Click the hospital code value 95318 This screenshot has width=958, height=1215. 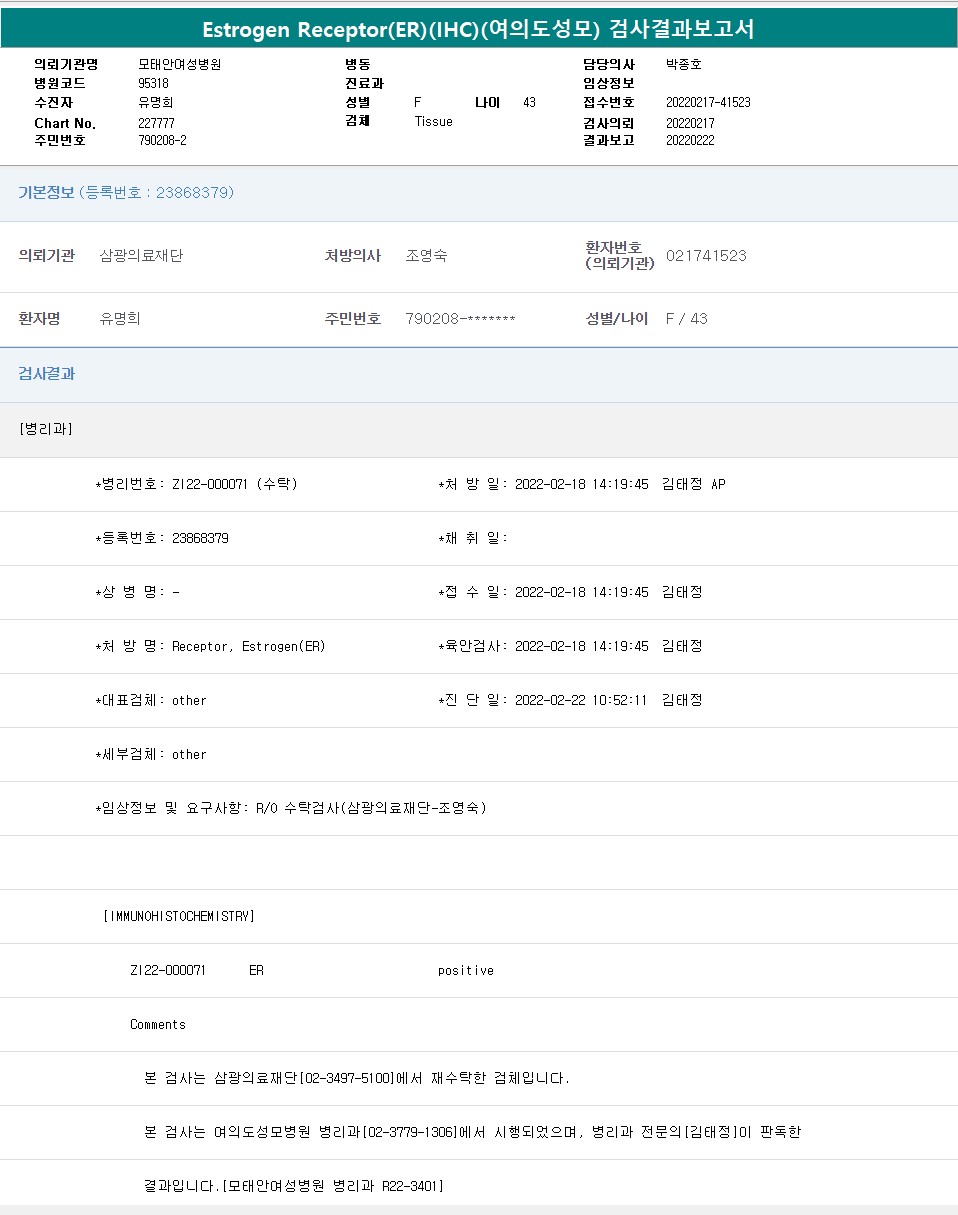click(x=153, y=83)
